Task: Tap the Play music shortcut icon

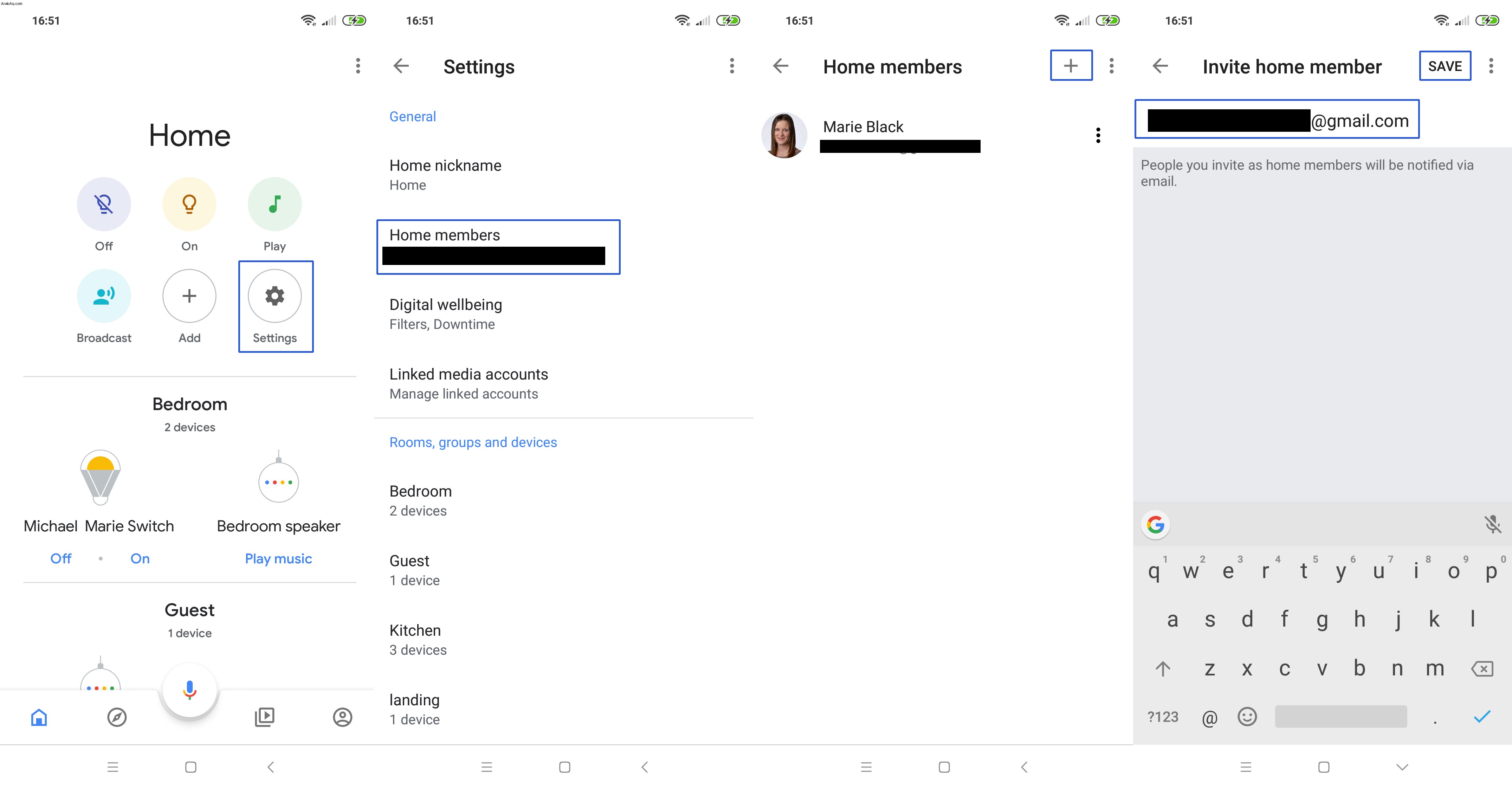Action: click(x=275, y=204)
